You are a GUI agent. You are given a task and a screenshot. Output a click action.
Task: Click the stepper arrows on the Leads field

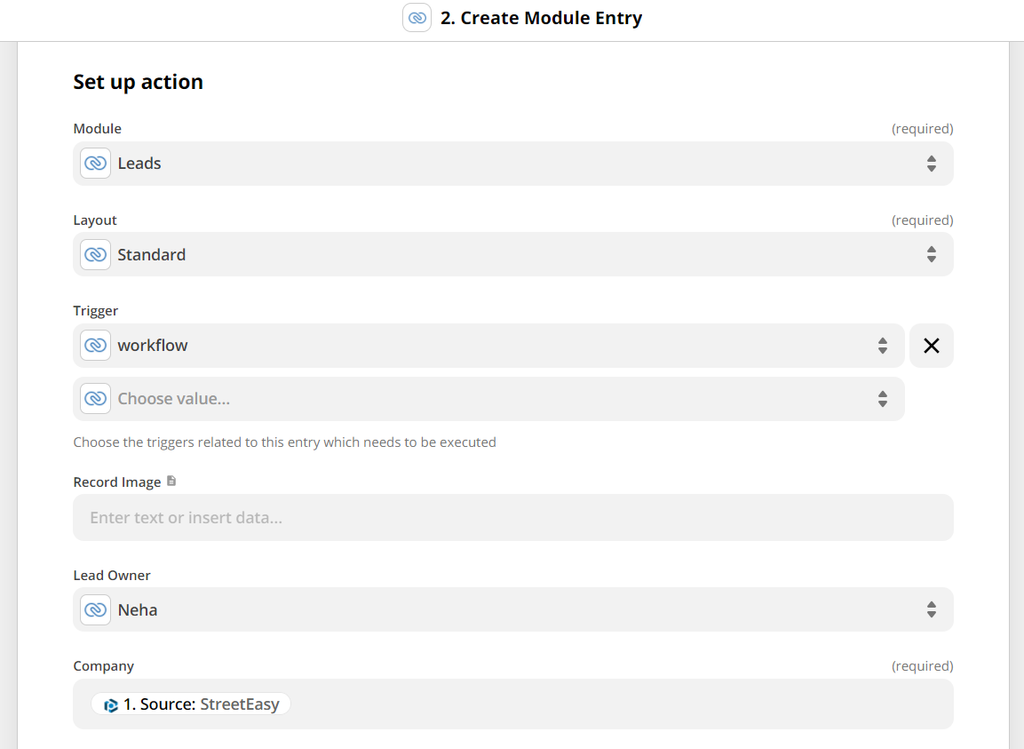tap(931, 162)
